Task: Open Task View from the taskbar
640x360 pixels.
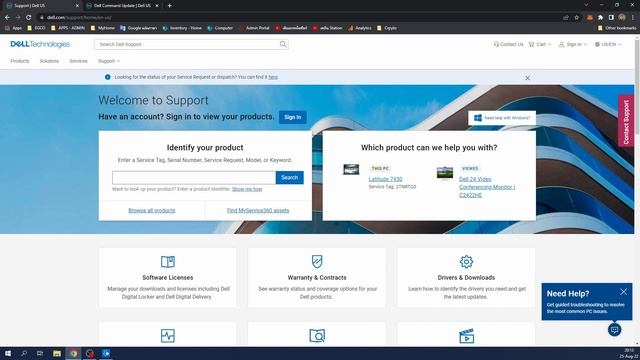Action: tap(40, 353)
